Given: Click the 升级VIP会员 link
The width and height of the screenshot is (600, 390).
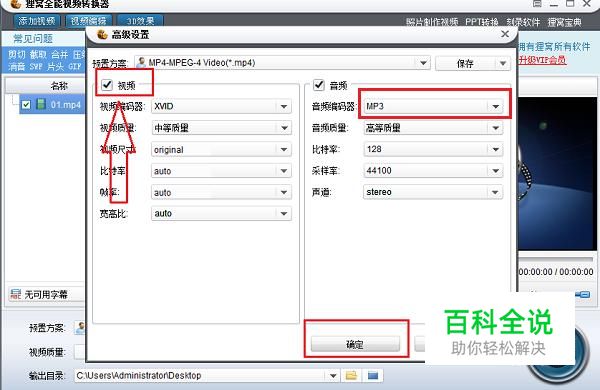Looking at the screenshot, I should click(x=542, y=60).
